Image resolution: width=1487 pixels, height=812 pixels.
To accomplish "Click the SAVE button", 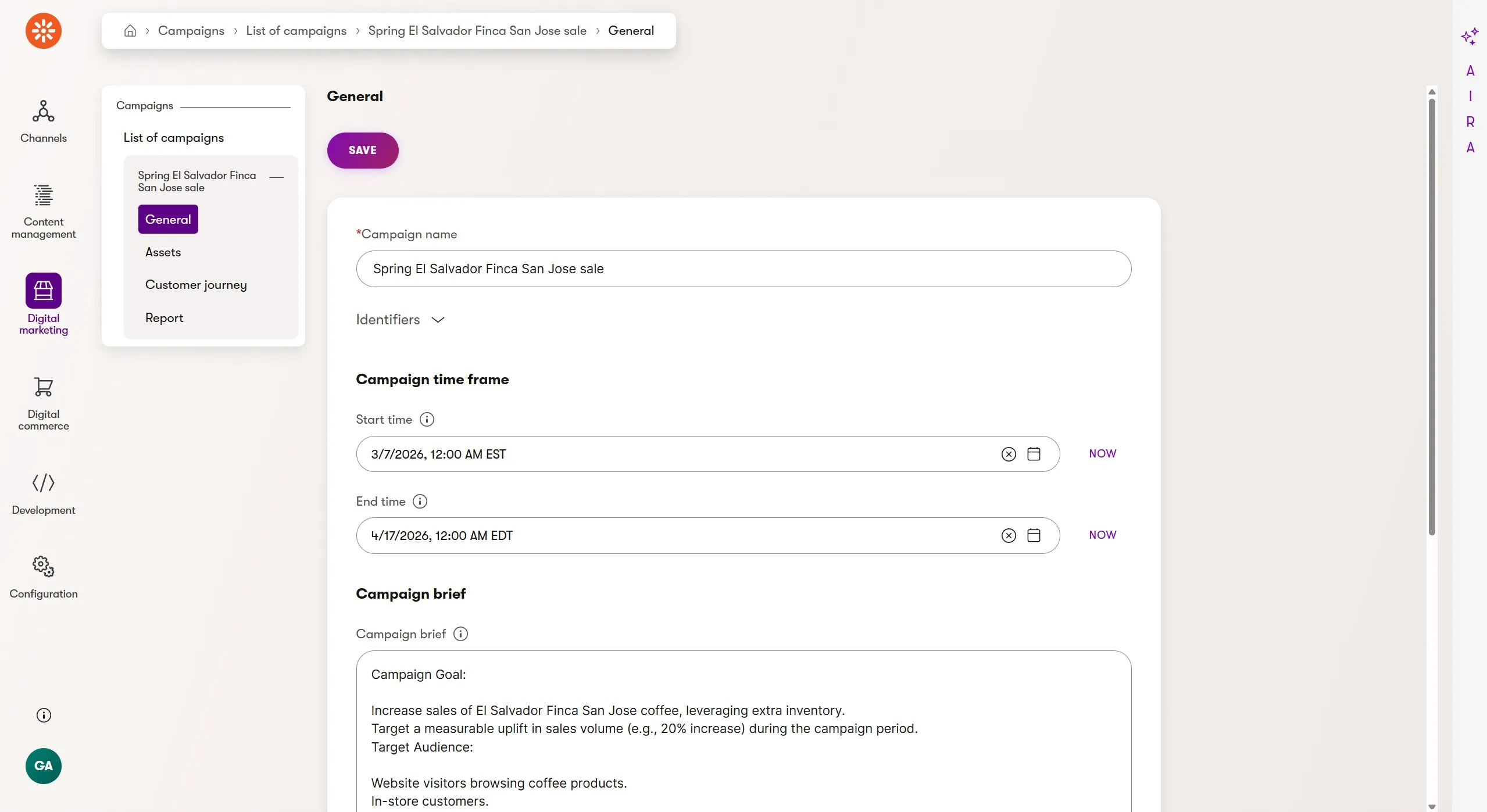I will 362,151.
